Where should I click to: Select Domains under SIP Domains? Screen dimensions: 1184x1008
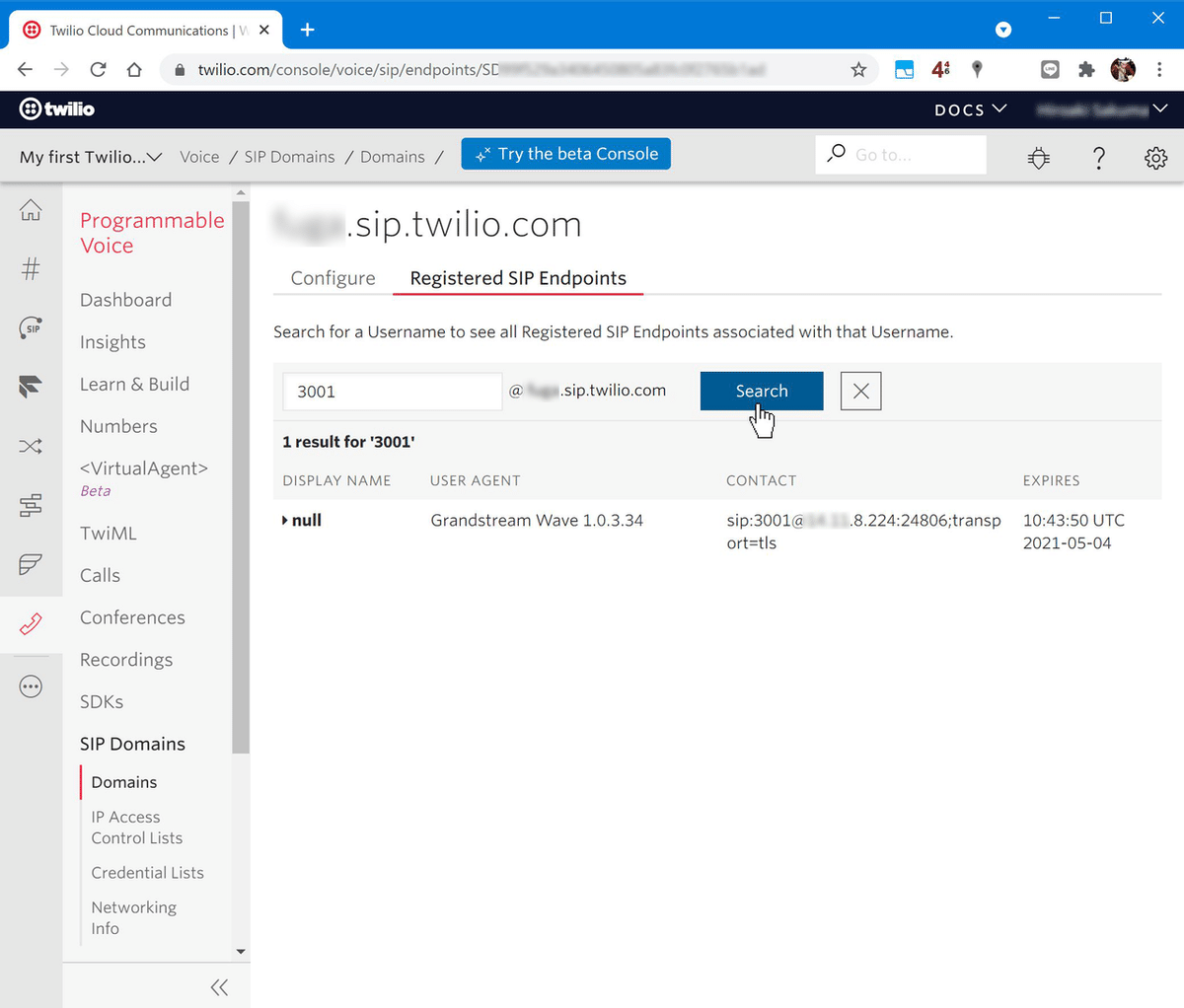pos(124,782)
